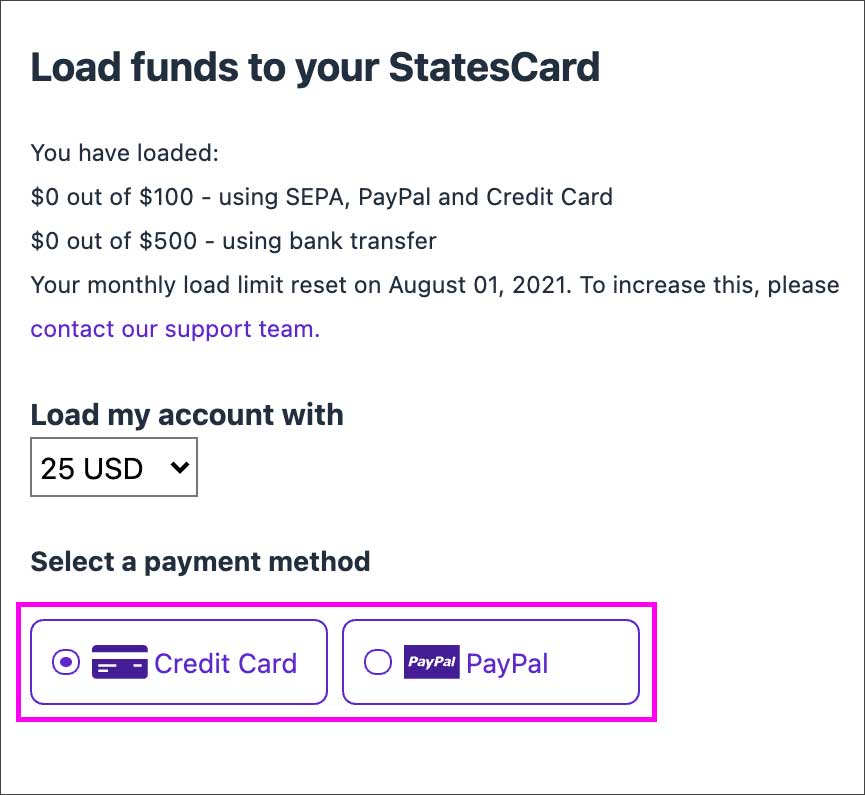Screen dimensions: 865x795
Task: Click the "$0 out of $500" bank transfer line
Action: click(233, 241)
